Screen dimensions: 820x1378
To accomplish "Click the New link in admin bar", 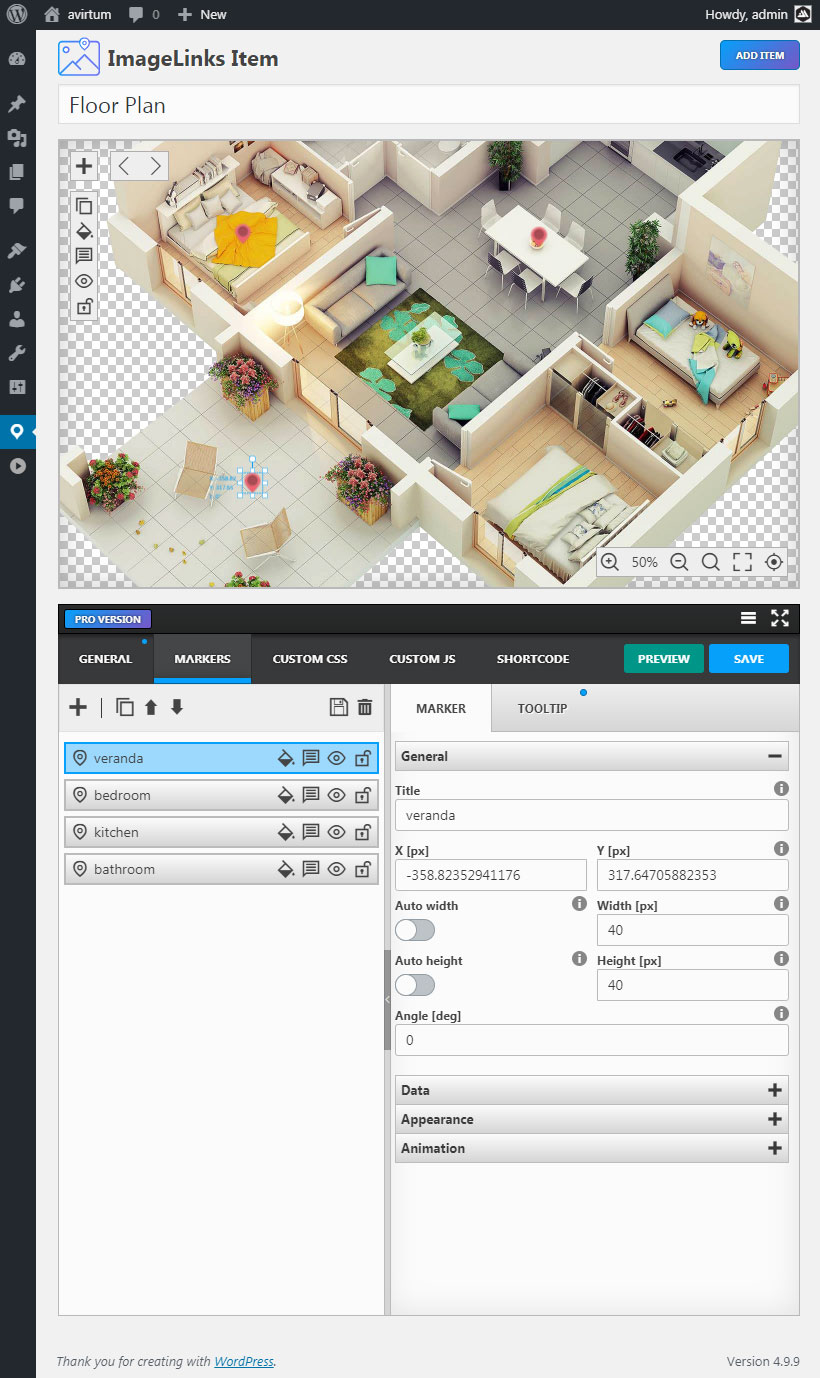I will [x=202, y=14].
